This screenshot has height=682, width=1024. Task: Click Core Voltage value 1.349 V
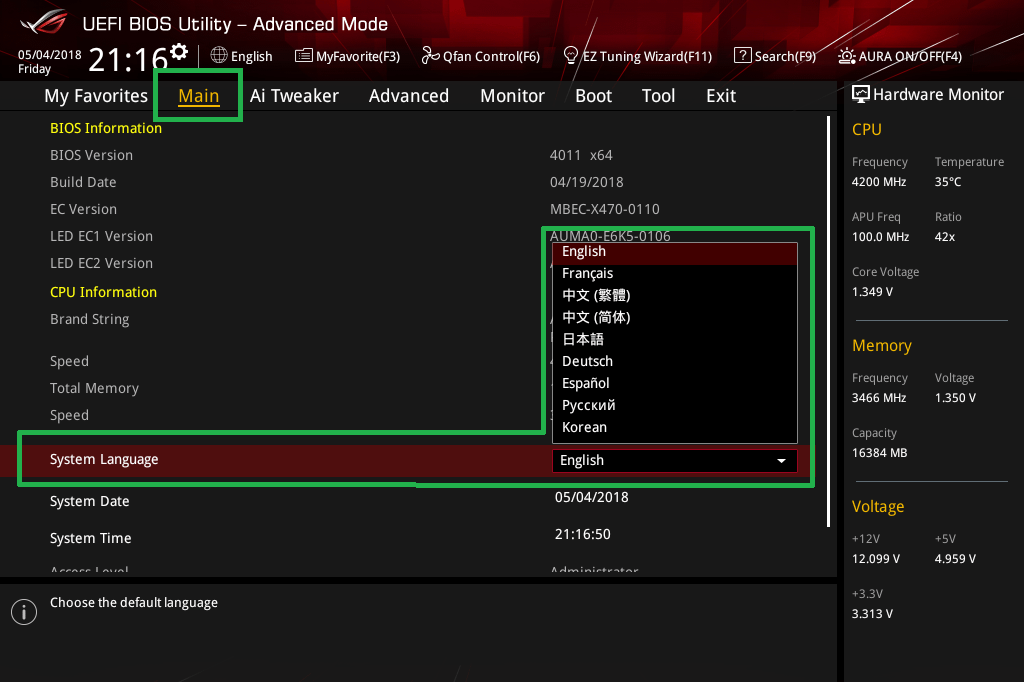(872, 292)
